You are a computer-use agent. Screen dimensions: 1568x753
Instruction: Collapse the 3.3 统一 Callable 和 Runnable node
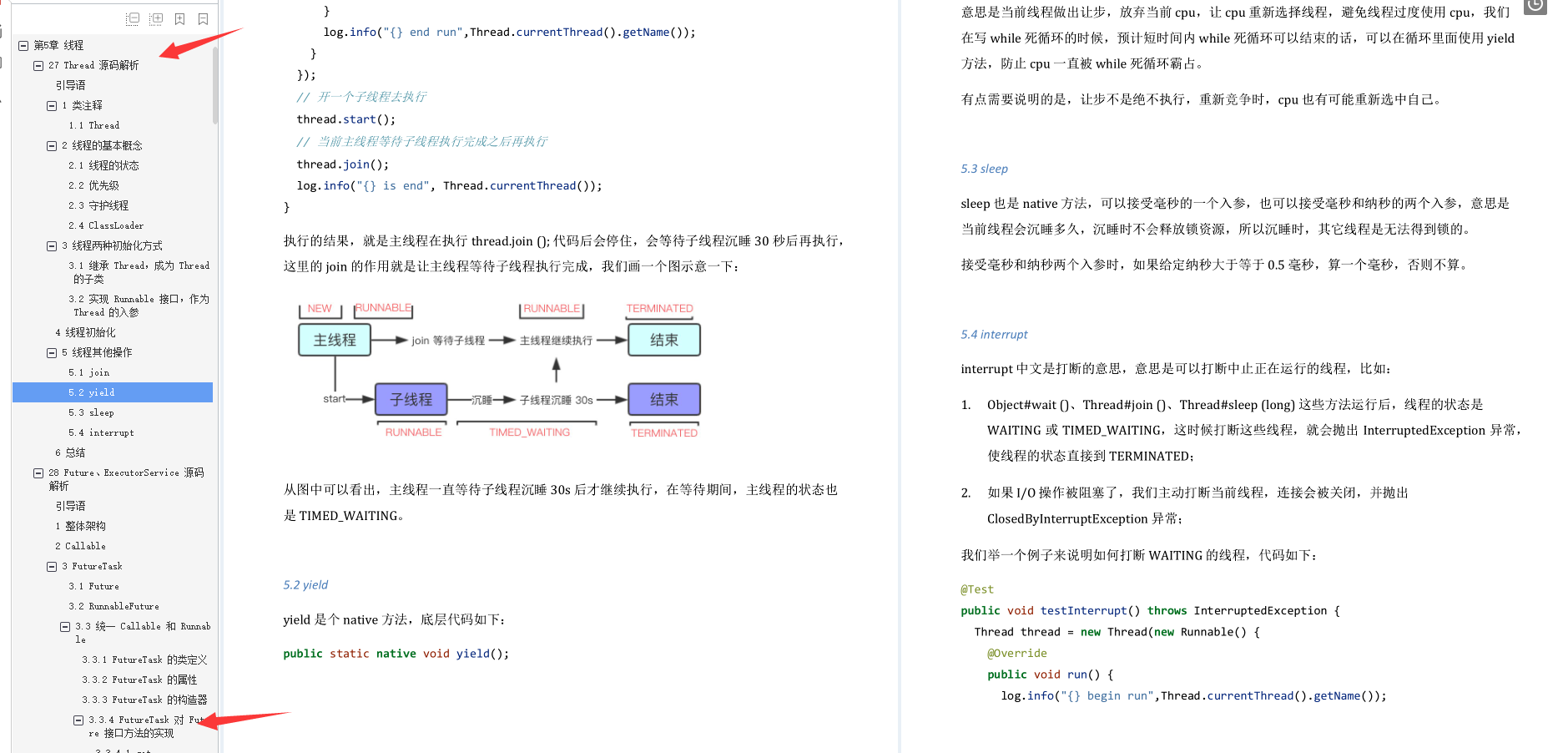[65, 627]
